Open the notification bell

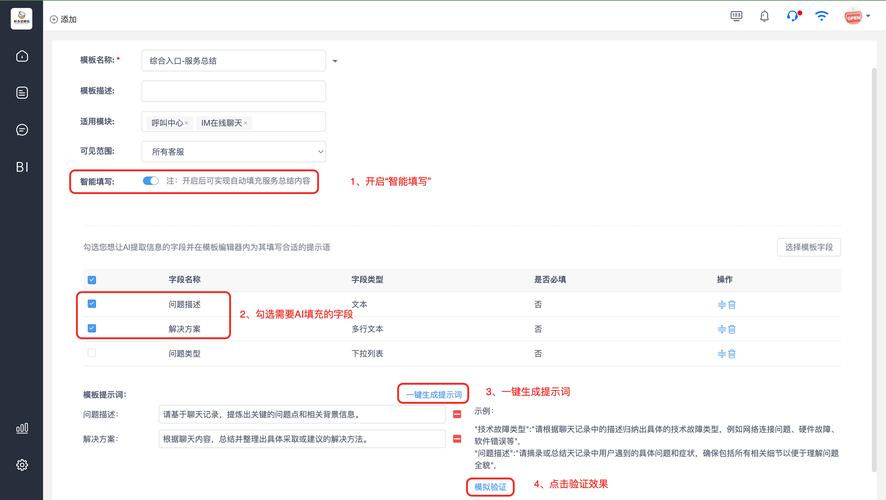[765, 16]
